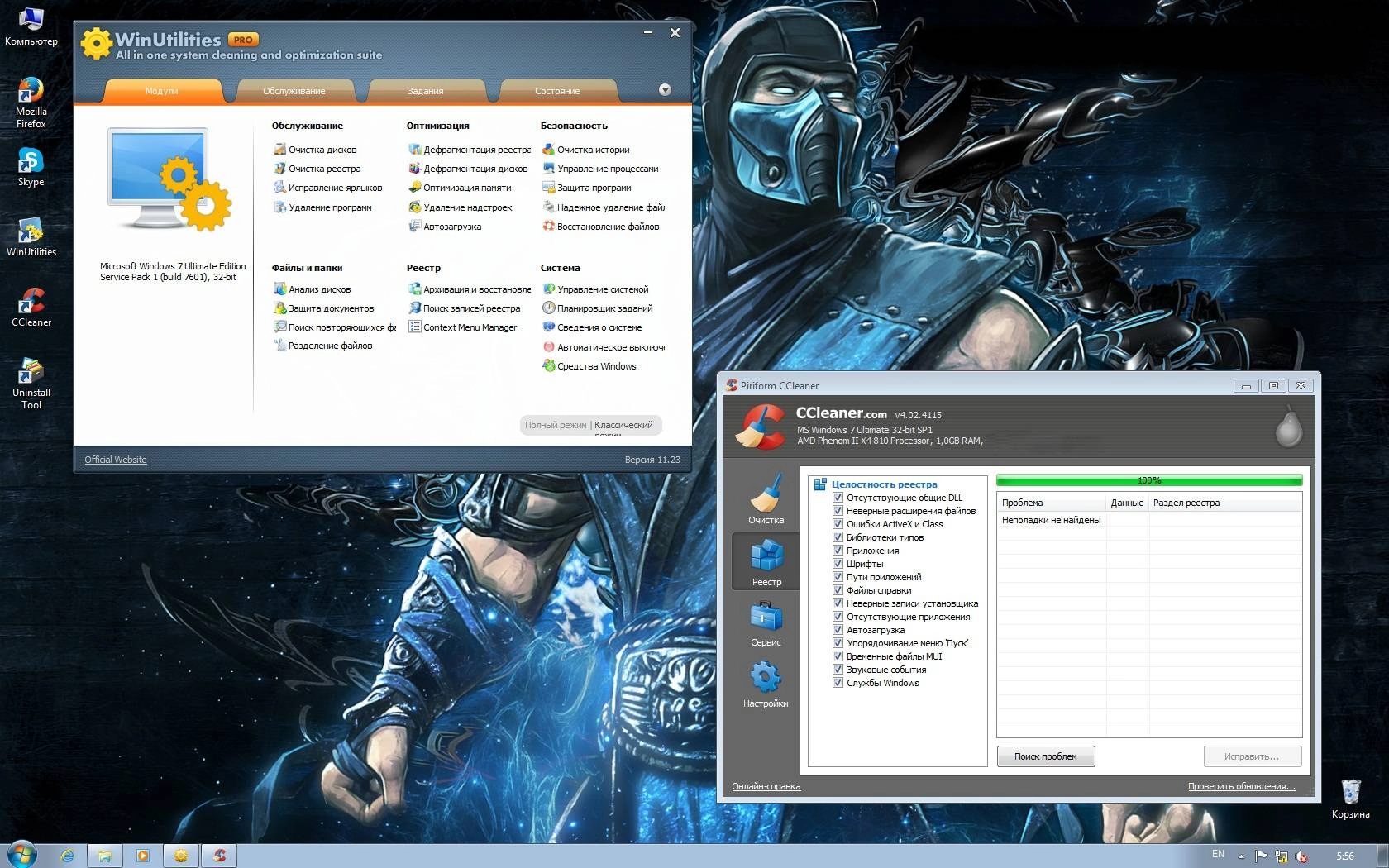
Task: Launch Исправление ярлыков module
Action: click(x=327, y=188)
